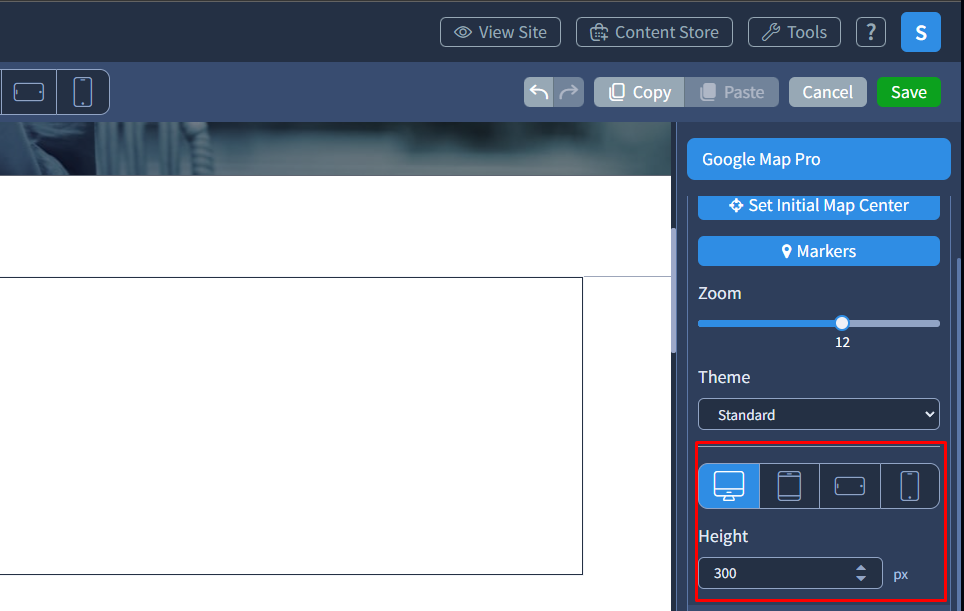The width and height of the screenshot is (964, 611).
Task: Select the empty map block on canvas
Action: coord(291,426)
